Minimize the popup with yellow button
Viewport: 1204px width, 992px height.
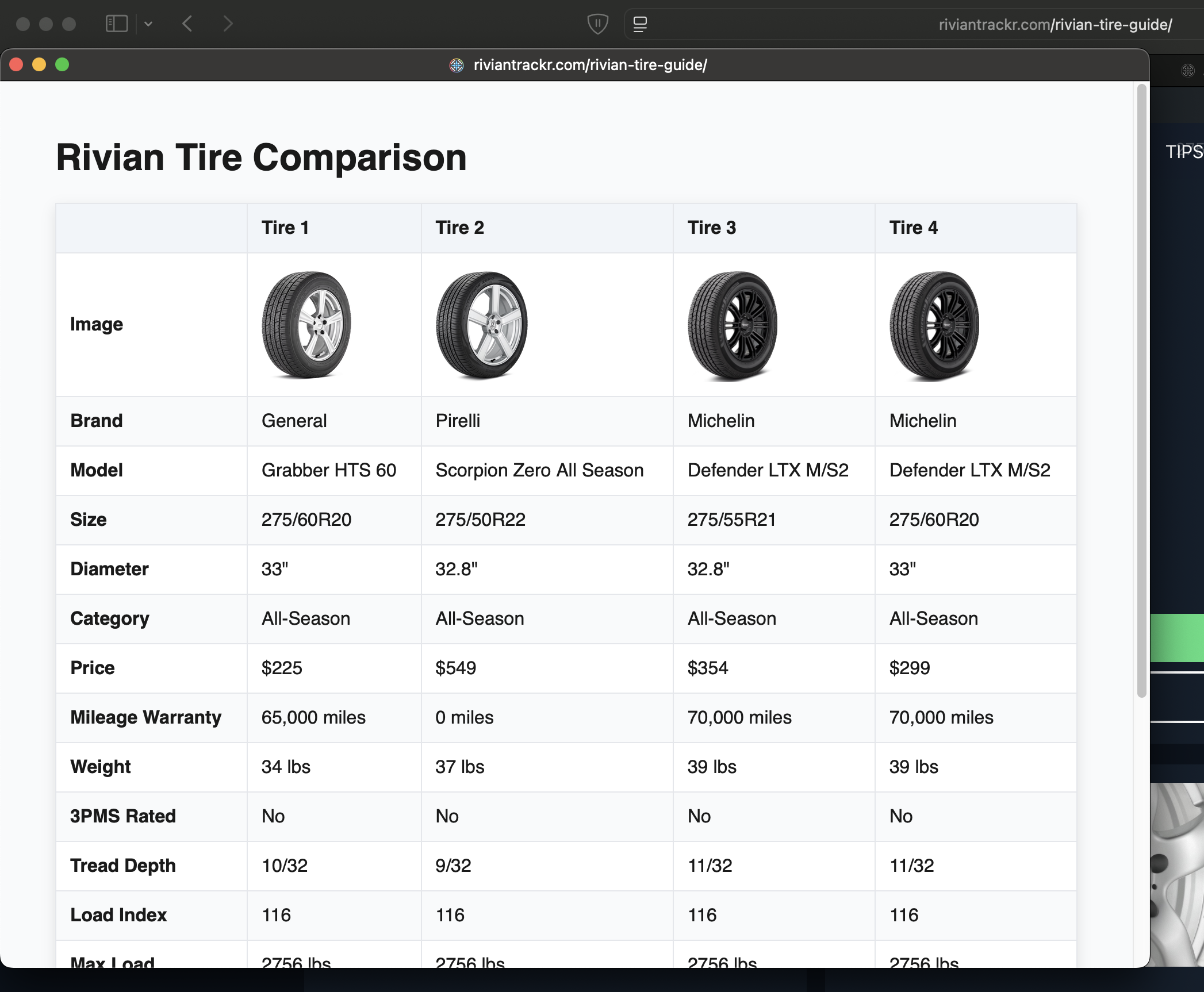coord(39,64)
